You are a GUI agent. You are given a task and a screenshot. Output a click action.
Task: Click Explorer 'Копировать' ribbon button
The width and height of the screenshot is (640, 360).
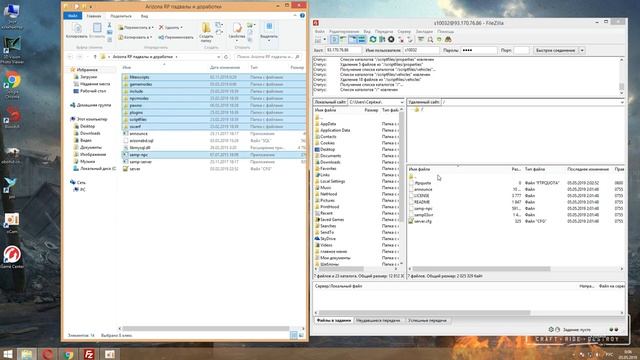(x=76, y=31)
